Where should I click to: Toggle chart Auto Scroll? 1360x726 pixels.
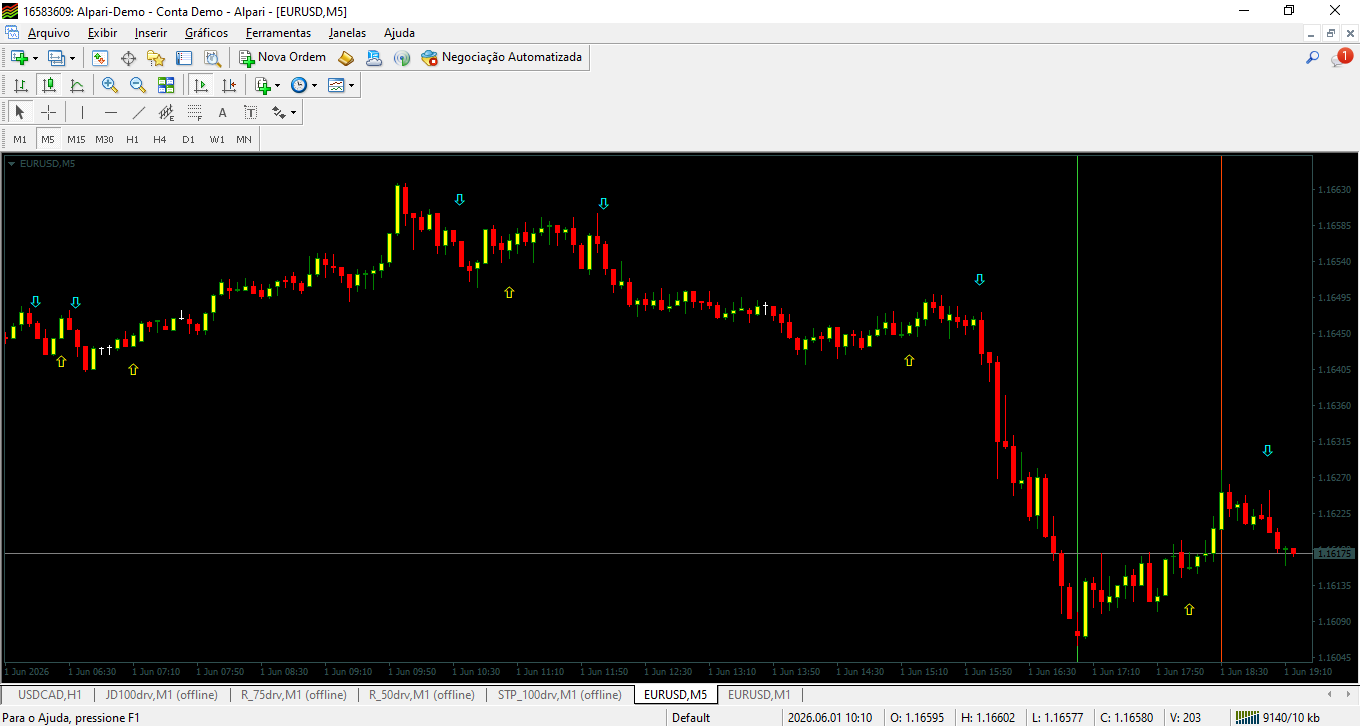(x=201, y=85)
